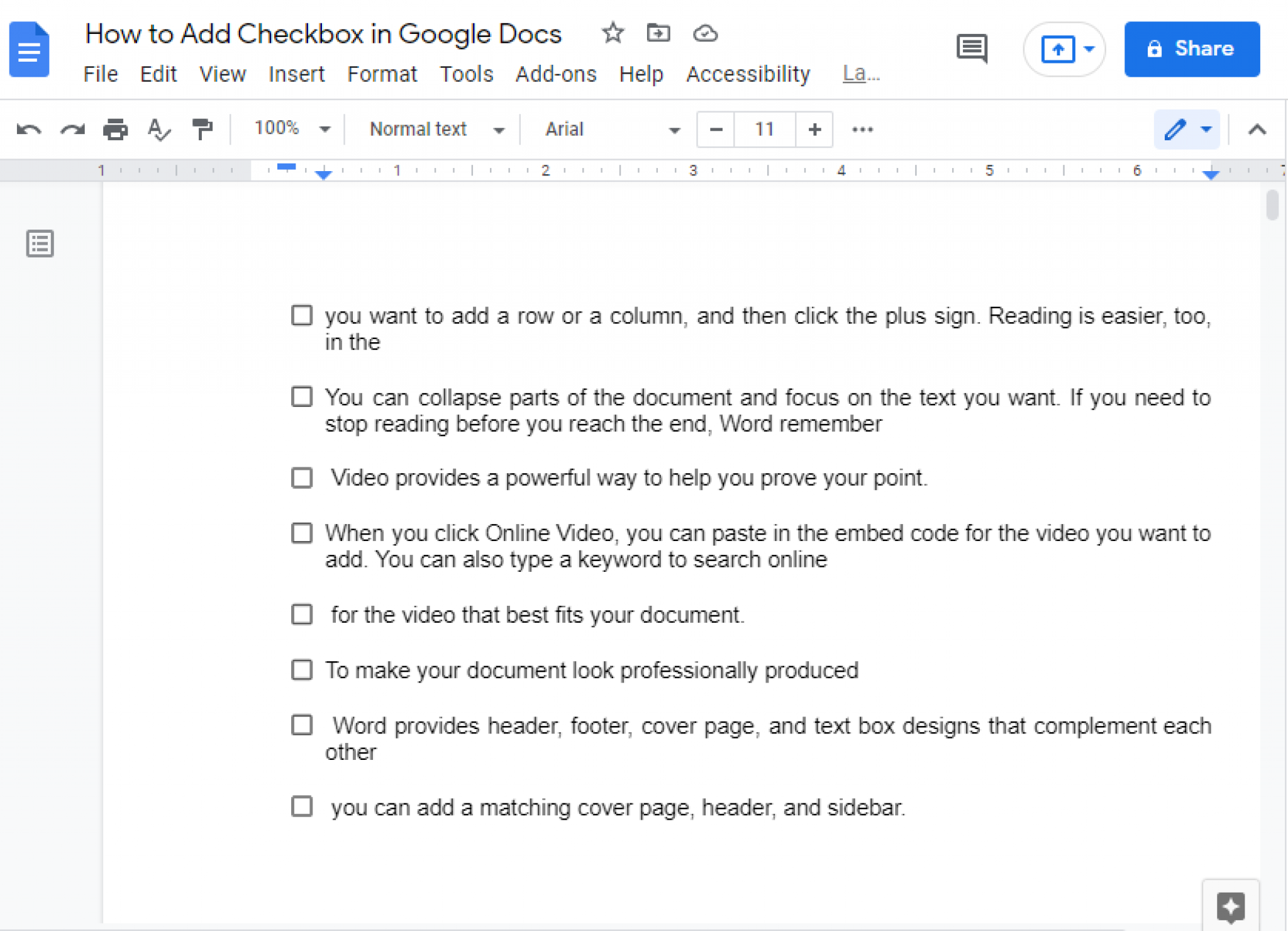This screenshot has width=1288, height=931.
Task: Click the document outline panel icon
Action: 40,243
